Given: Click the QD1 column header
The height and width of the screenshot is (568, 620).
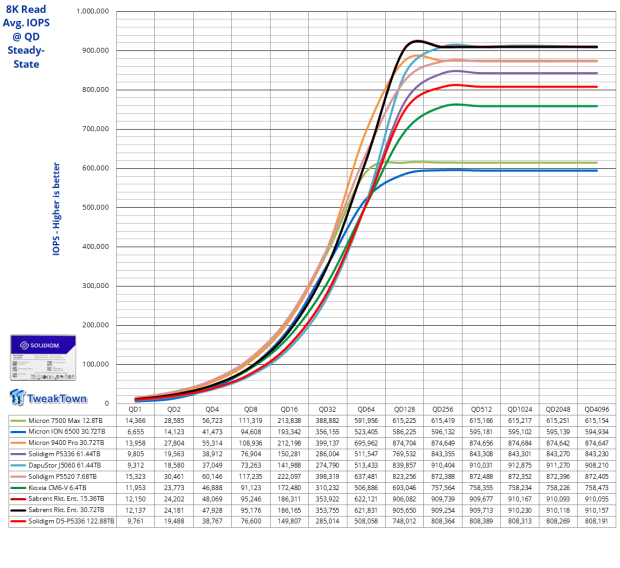Looking at the screenshot, I should [135, 409].
